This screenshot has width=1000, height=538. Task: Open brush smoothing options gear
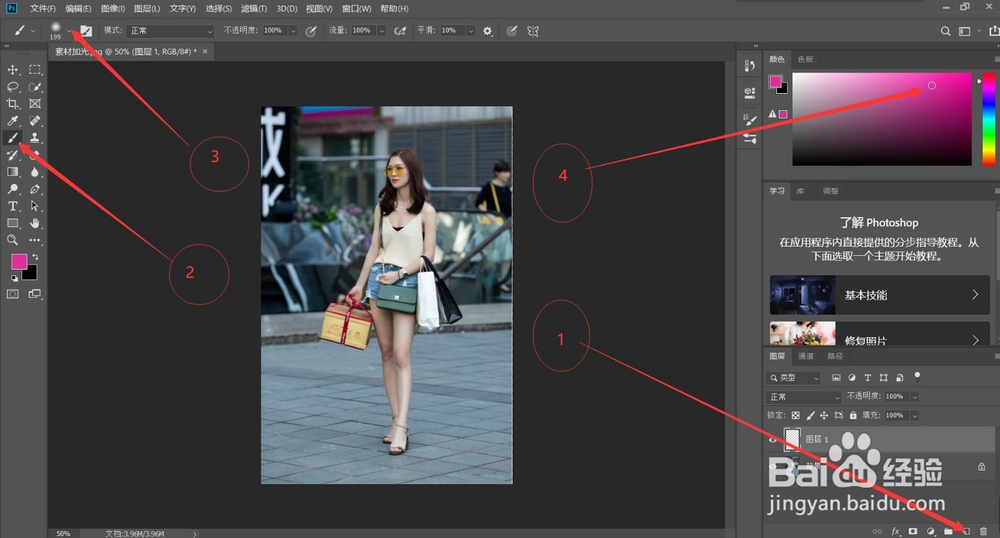488,31
